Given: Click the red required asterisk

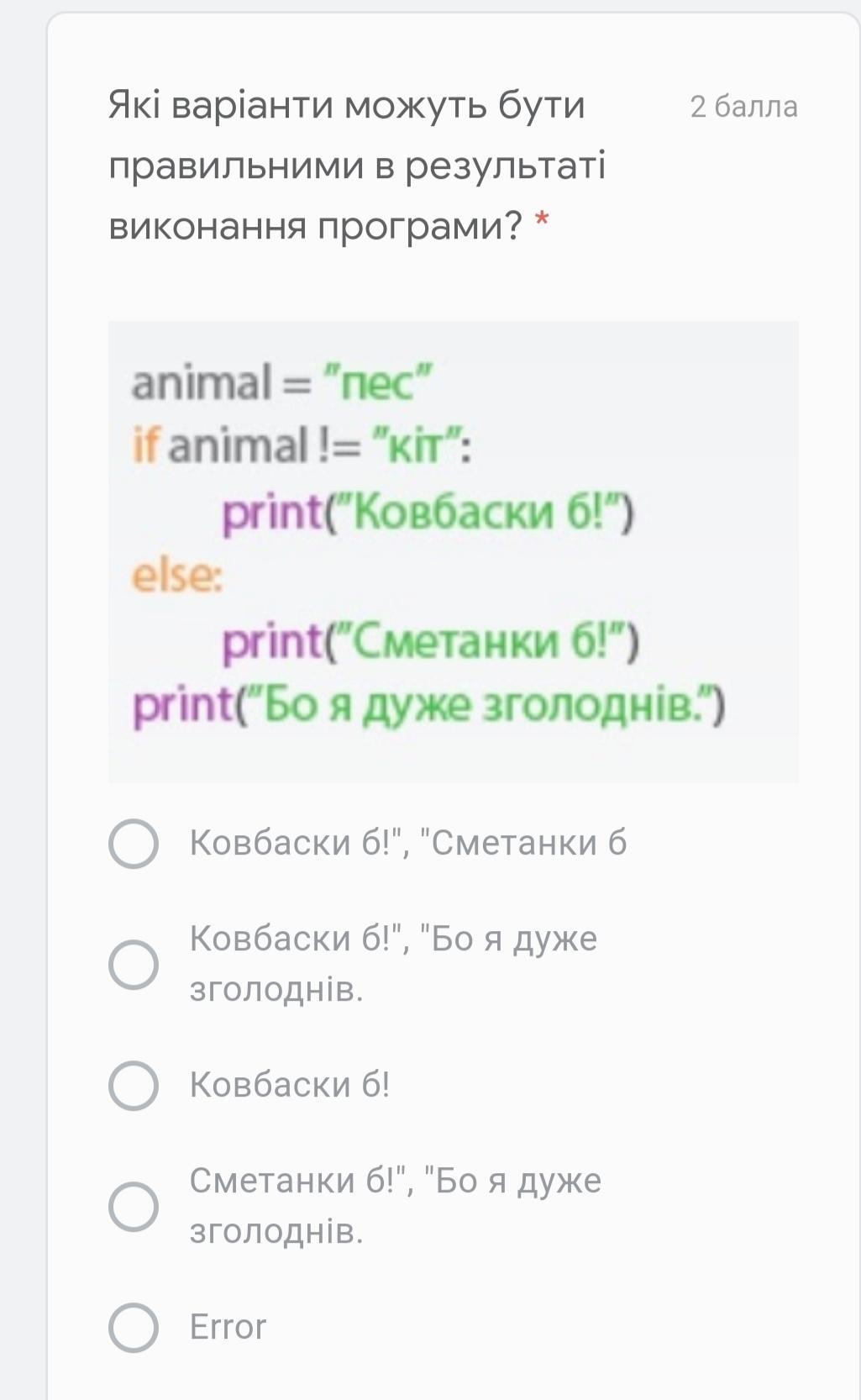Looking at the screenshot, I should [542, 224].
